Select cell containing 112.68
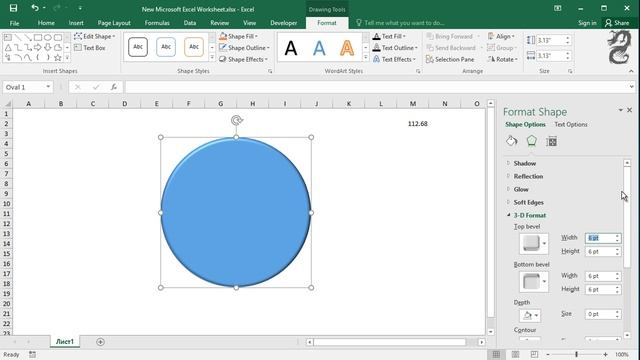Viewport: 640px width, 360px height. (x=413, y=124)
